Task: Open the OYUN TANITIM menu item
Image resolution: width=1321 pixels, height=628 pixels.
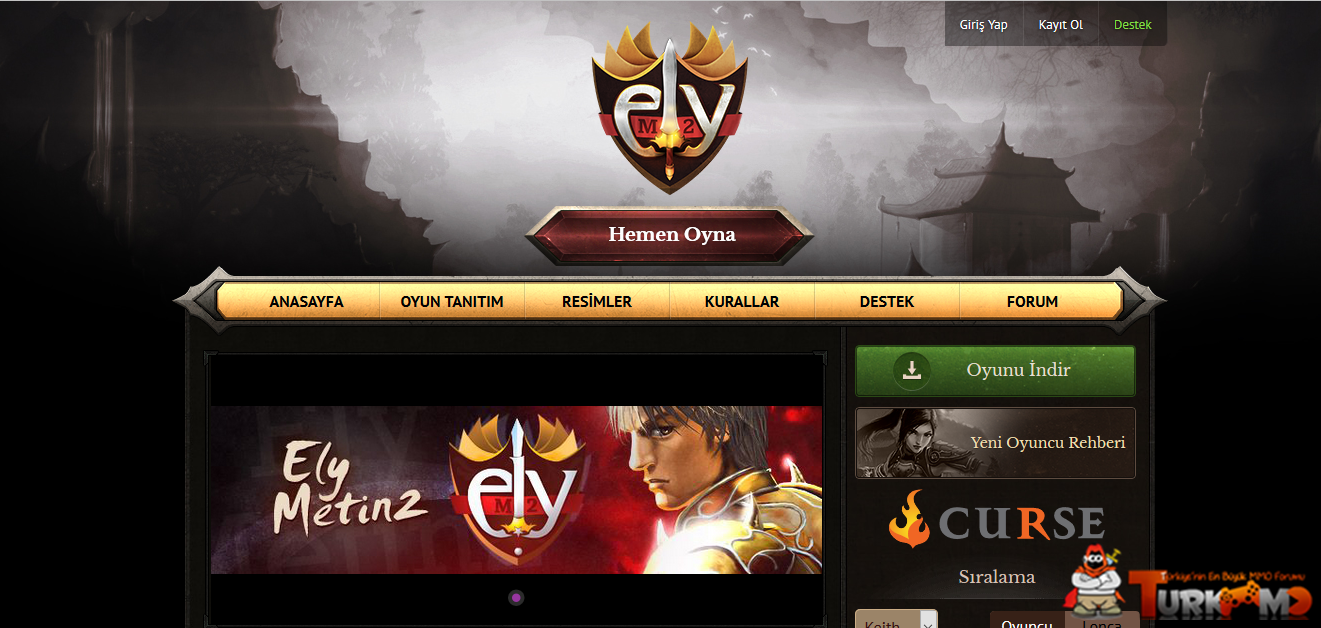Action: click(x=452, y=301)
